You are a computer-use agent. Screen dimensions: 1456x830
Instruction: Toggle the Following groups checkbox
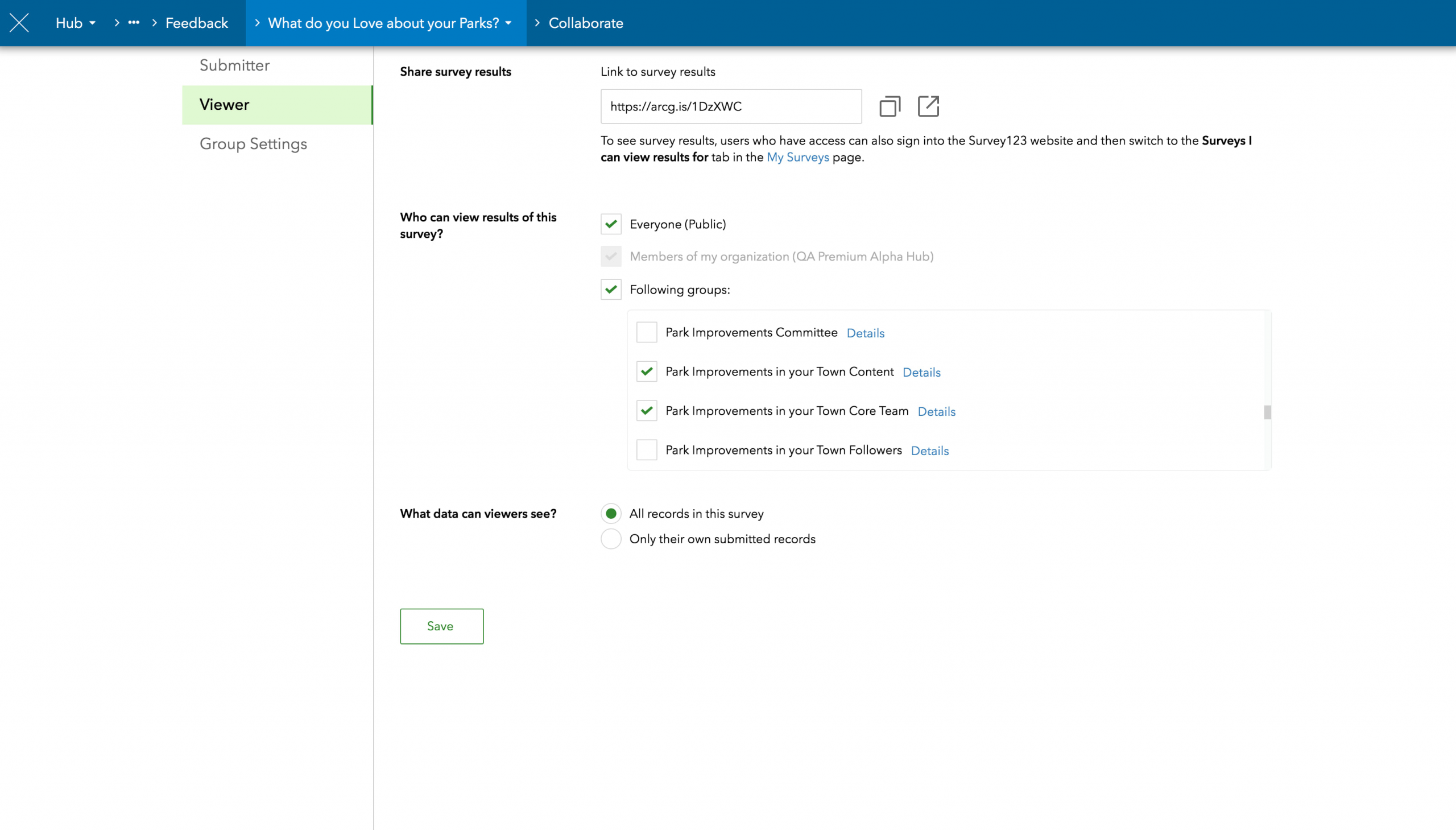(x=610, y=290)
